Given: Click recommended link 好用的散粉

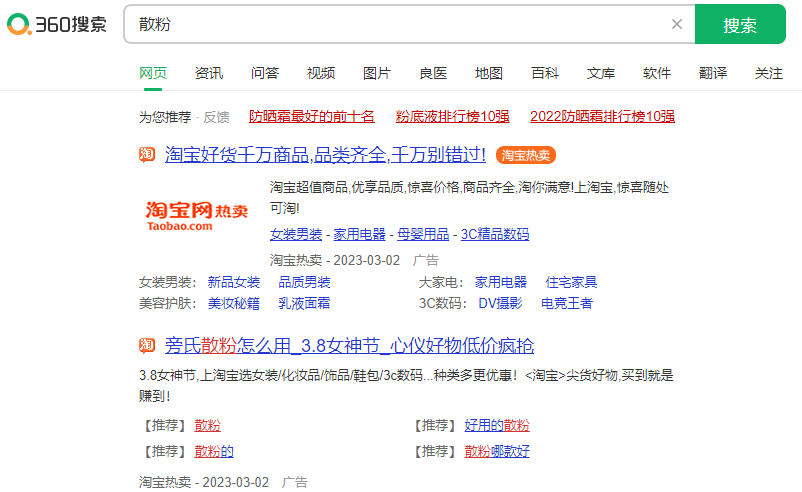Looking at the screenshot, I should [x=497, y=426].
